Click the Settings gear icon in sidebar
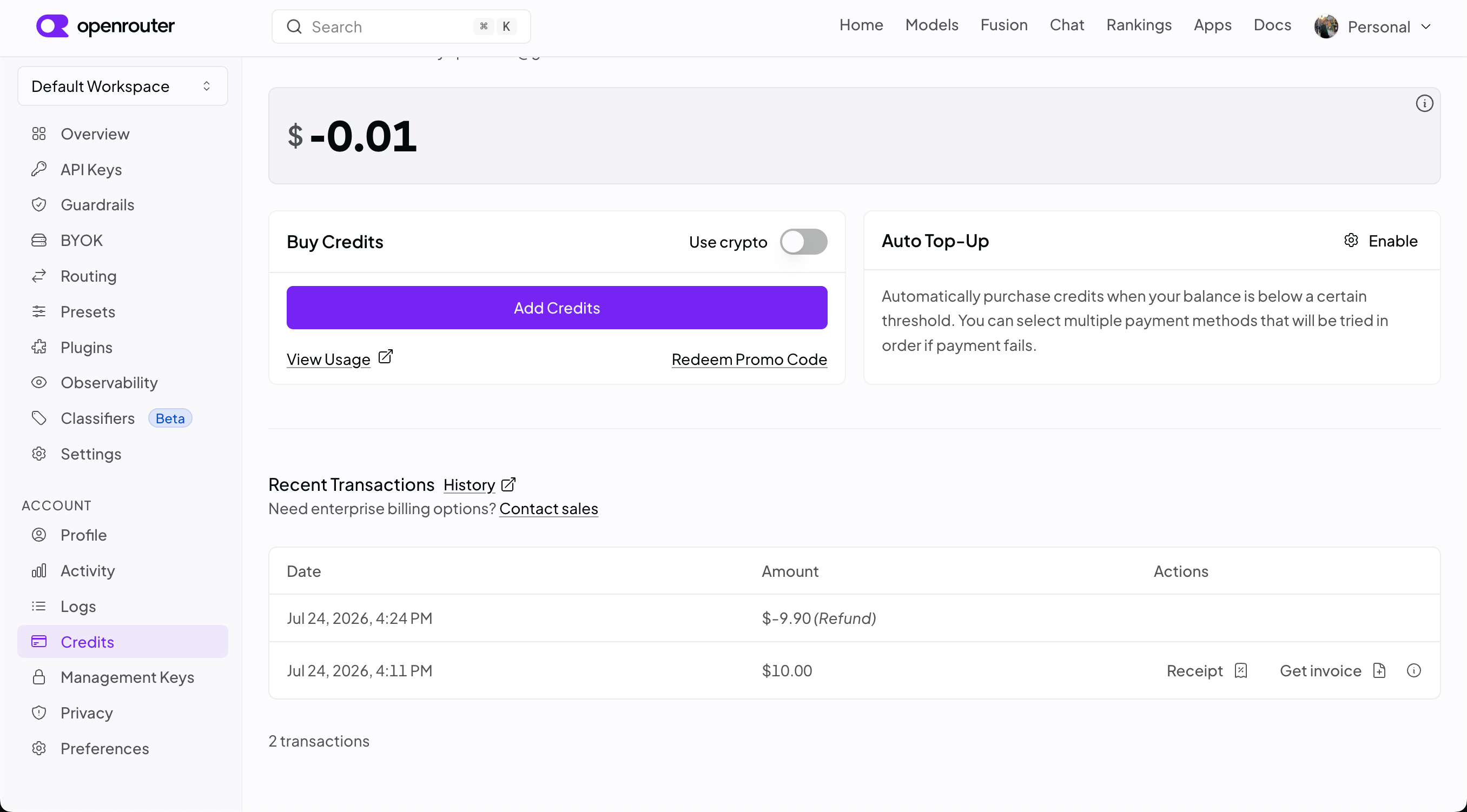1467x812 pixels. [39, 454]
